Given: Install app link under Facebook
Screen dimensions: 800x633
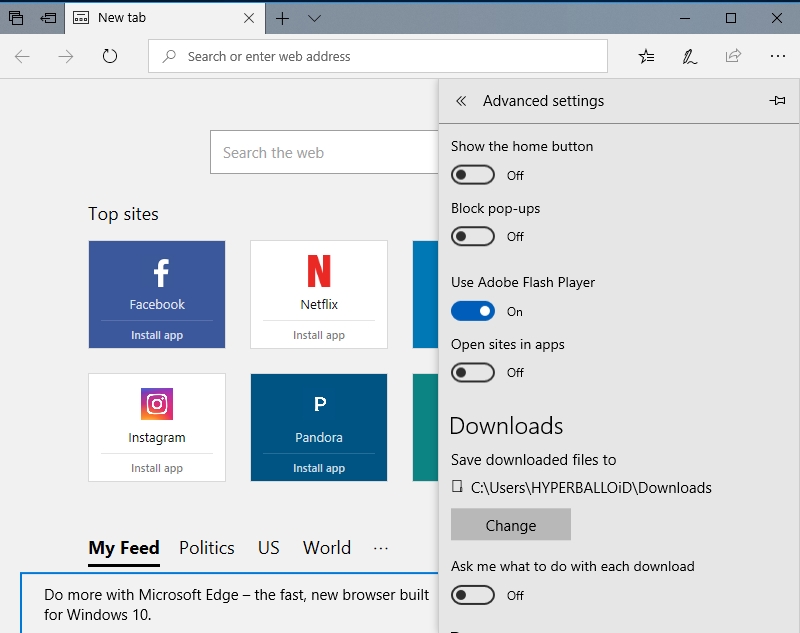Looking at the screenshot, I should tap(157, 335).
